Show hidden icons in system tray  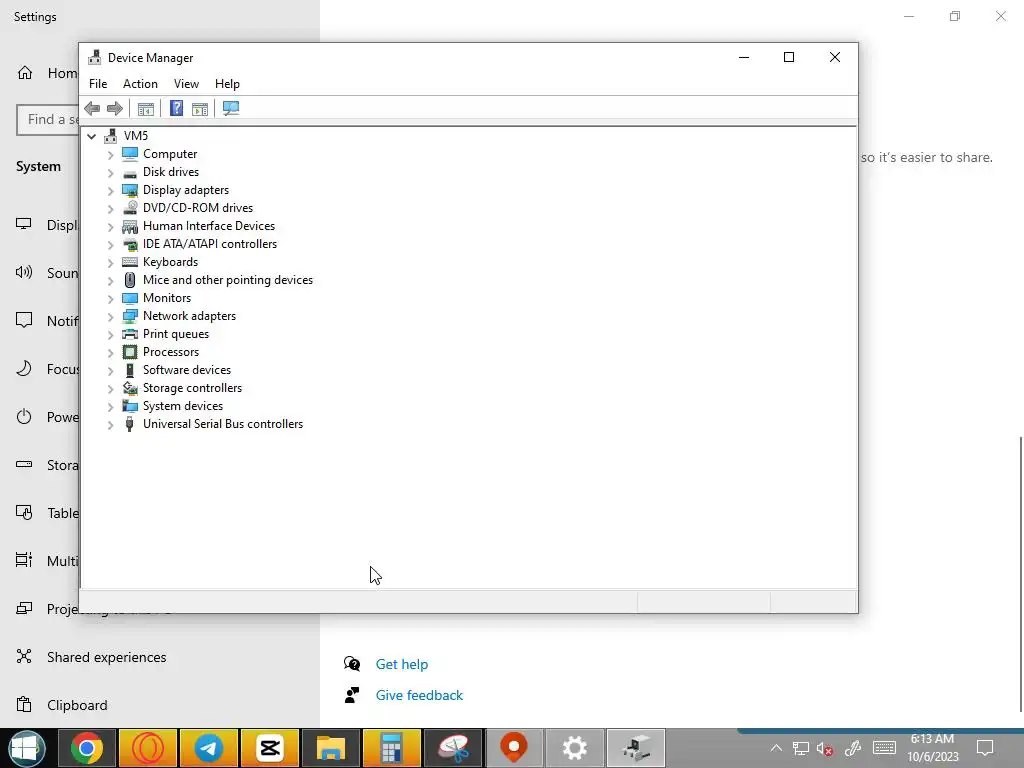(776, 748)
